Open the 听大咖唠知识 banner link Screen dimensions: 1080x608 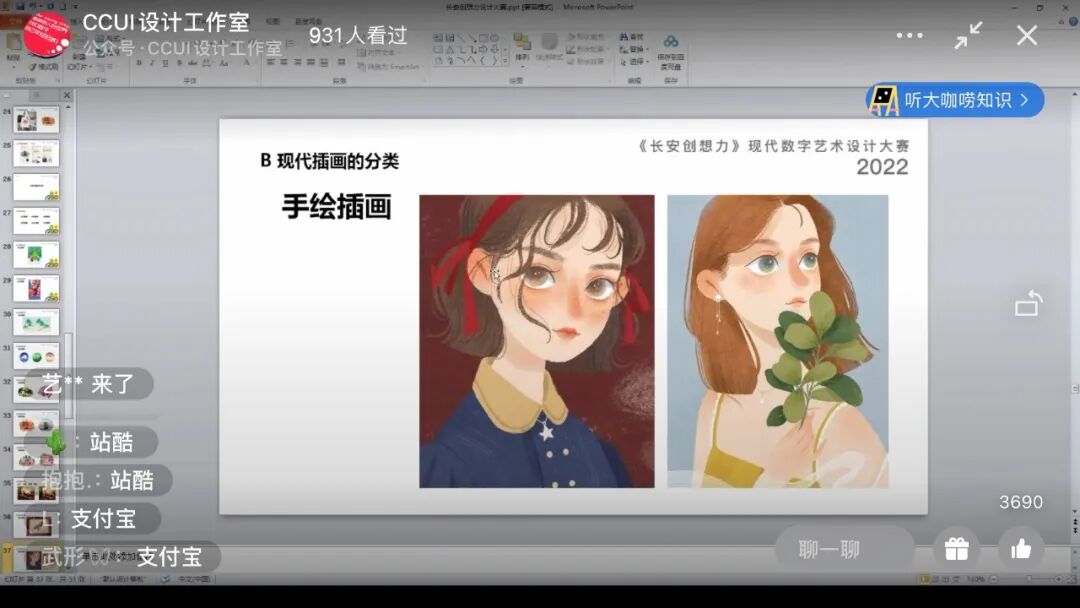[955, 100]
